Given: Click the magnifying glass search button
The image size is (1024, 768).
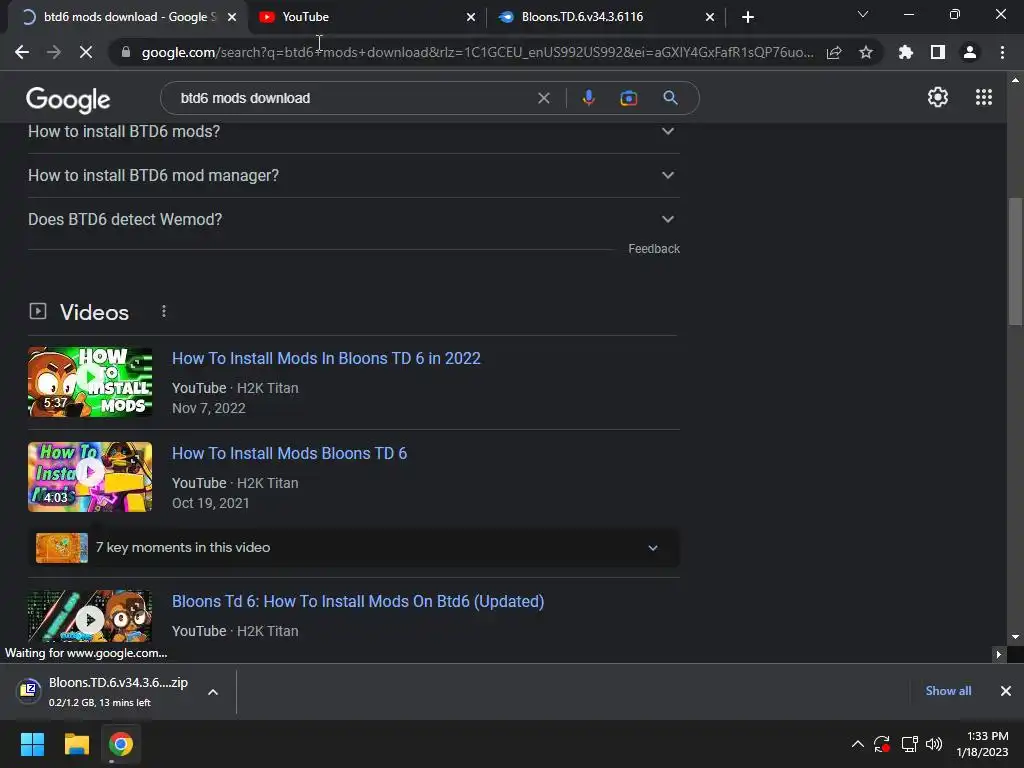Looking at the screenshot, I should tap(670, 98).
